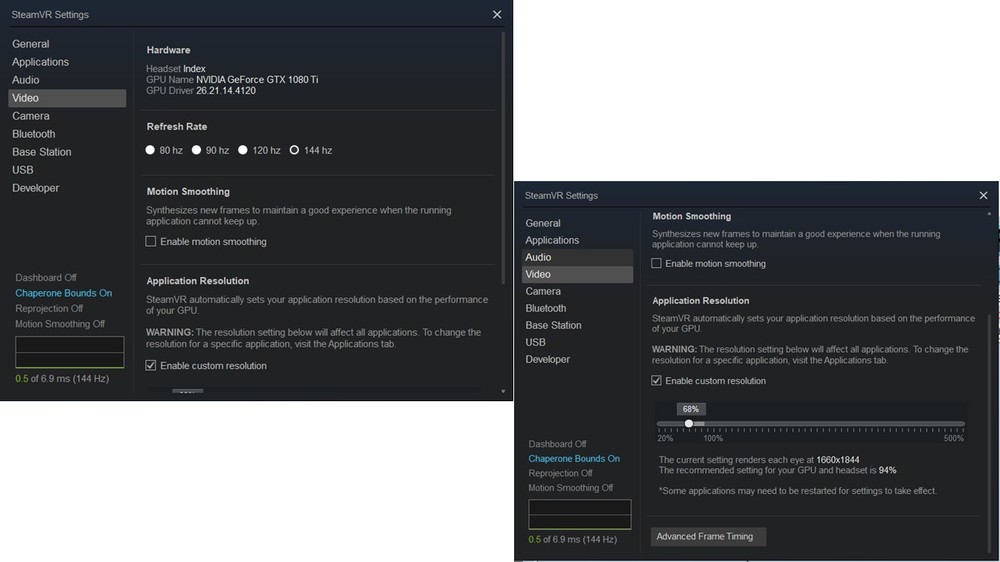
Task: Select the 80 hz refresh rate option
Action: (150, 150)
